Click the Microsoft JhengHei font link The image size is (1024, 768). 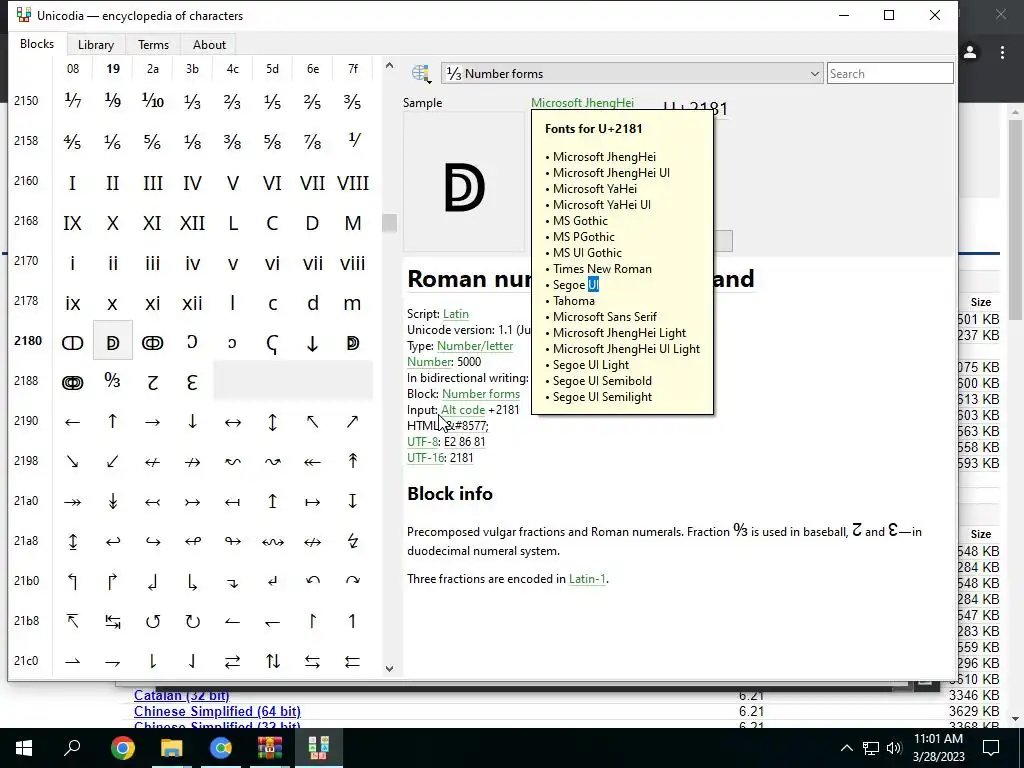(583, 103)
